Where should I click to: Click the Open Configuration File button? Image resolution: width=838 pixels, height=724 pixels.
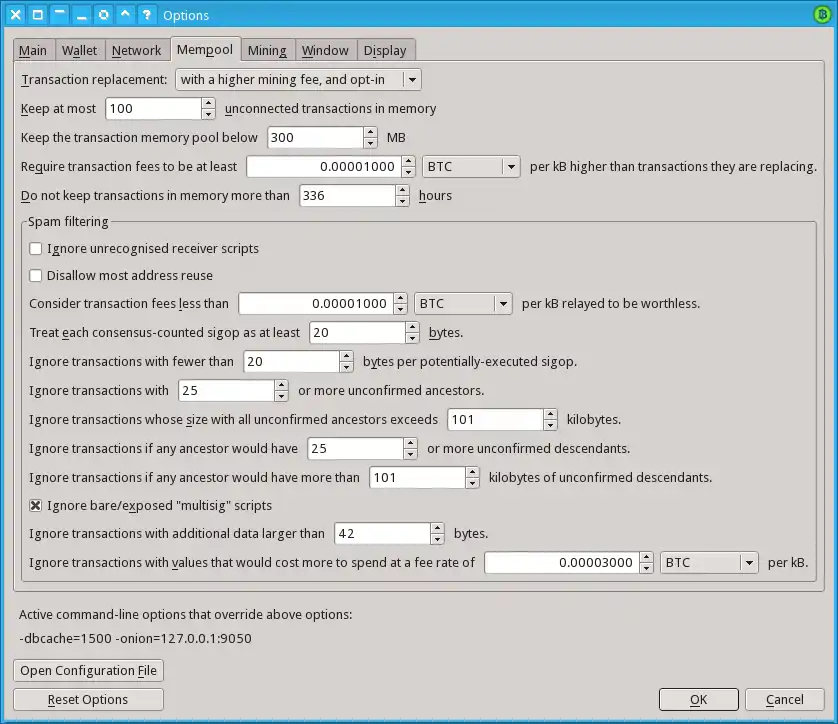pos(88,670)
